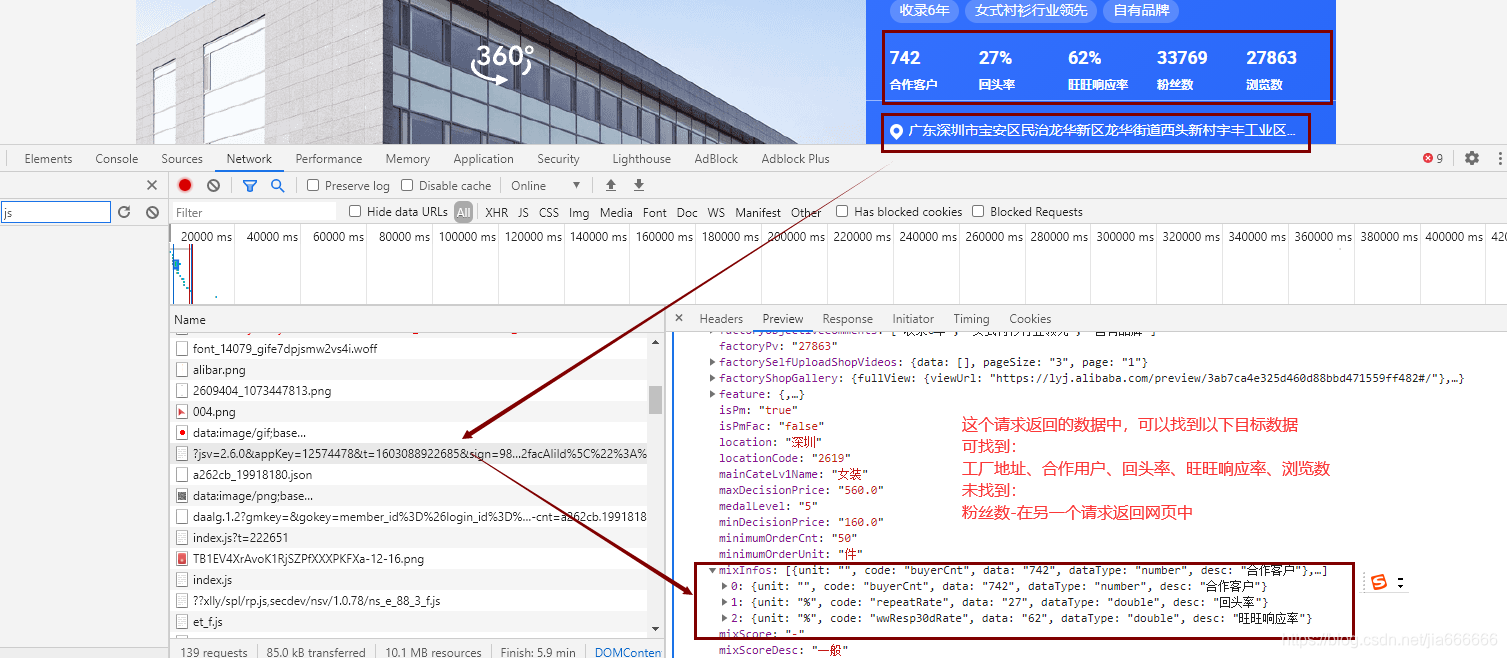The image size is (1507, 658).
Task: Click Export HAR download arrow
Action: point(639,185)
